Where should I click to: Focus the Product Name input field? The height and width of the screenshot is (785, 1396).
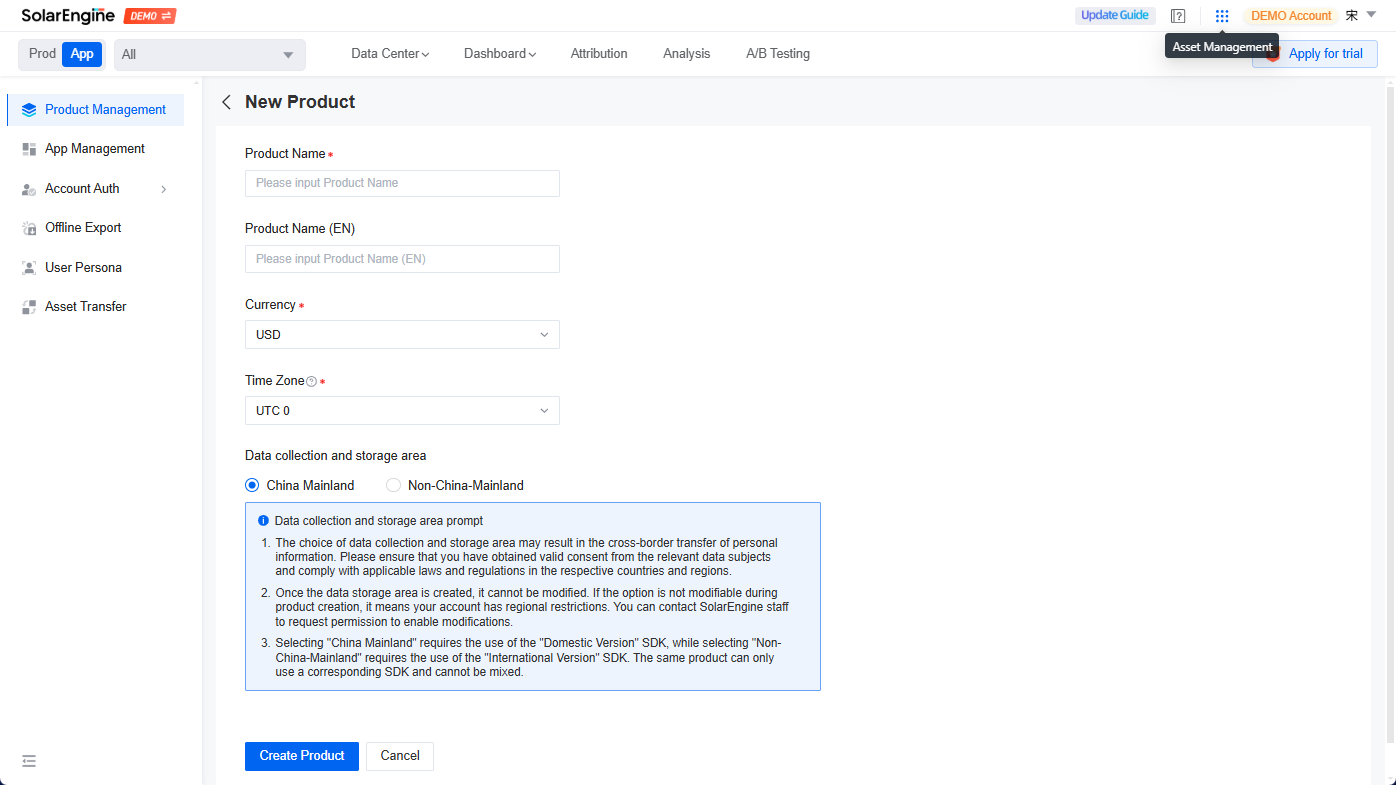pos(401,183)
